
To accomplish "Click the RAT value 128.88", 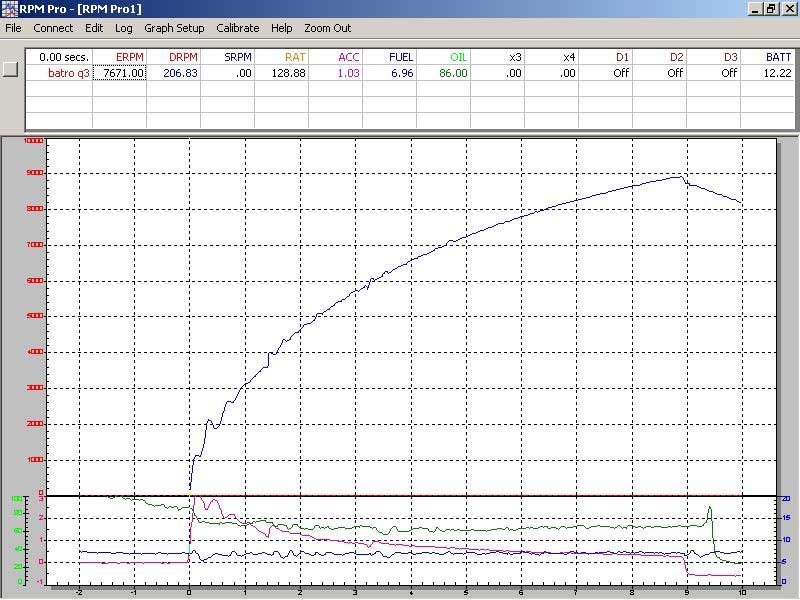I will tap(282, 73).
